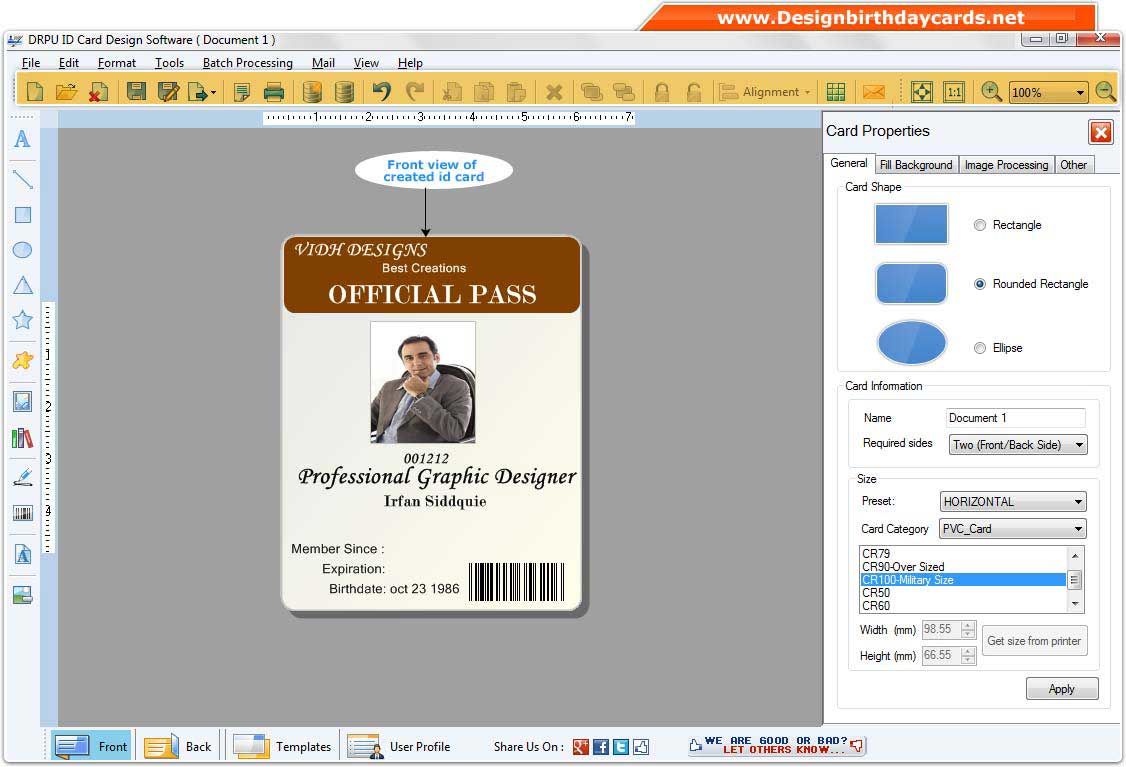
Task: Open the Batch Processing menu
Action: point(247,63)
